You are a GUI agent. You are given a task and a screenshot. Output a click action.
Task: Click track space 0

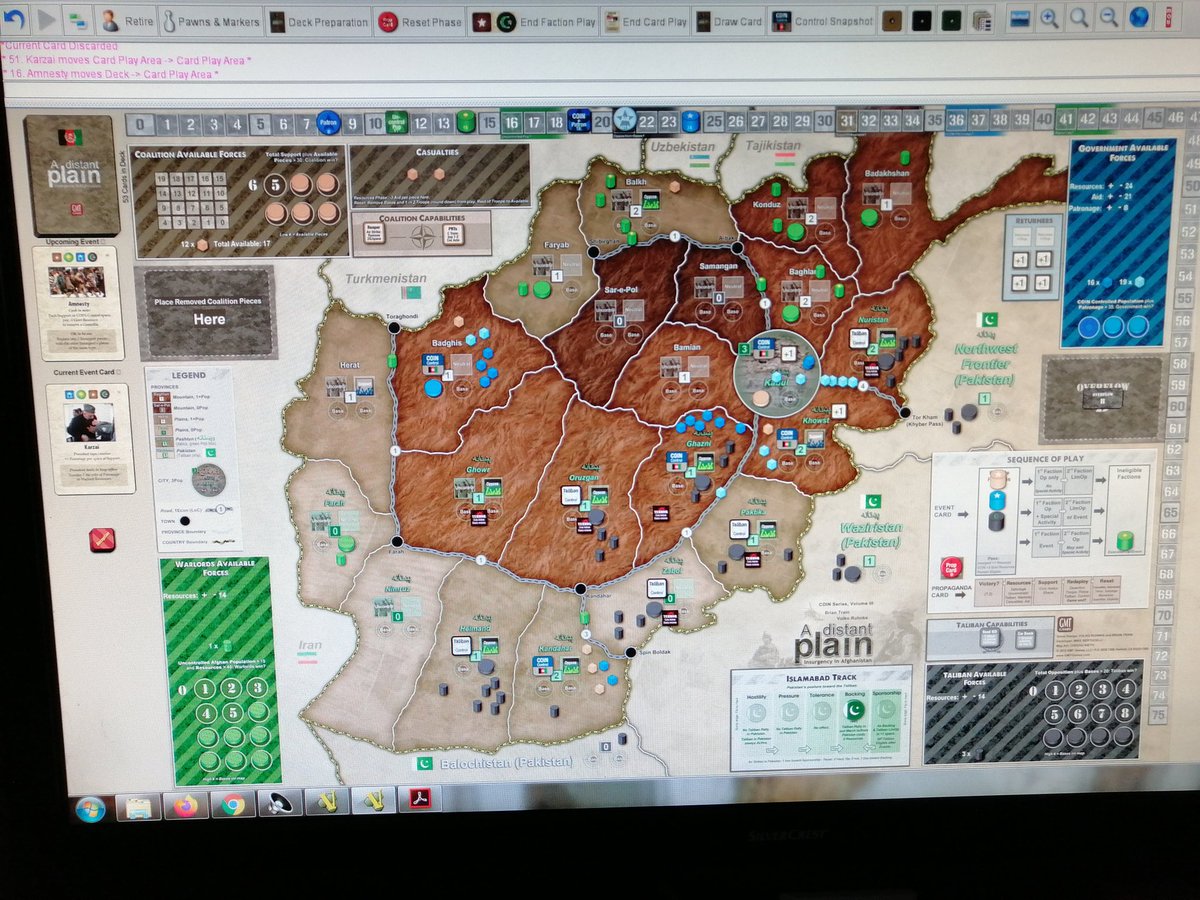coord(141,125)
